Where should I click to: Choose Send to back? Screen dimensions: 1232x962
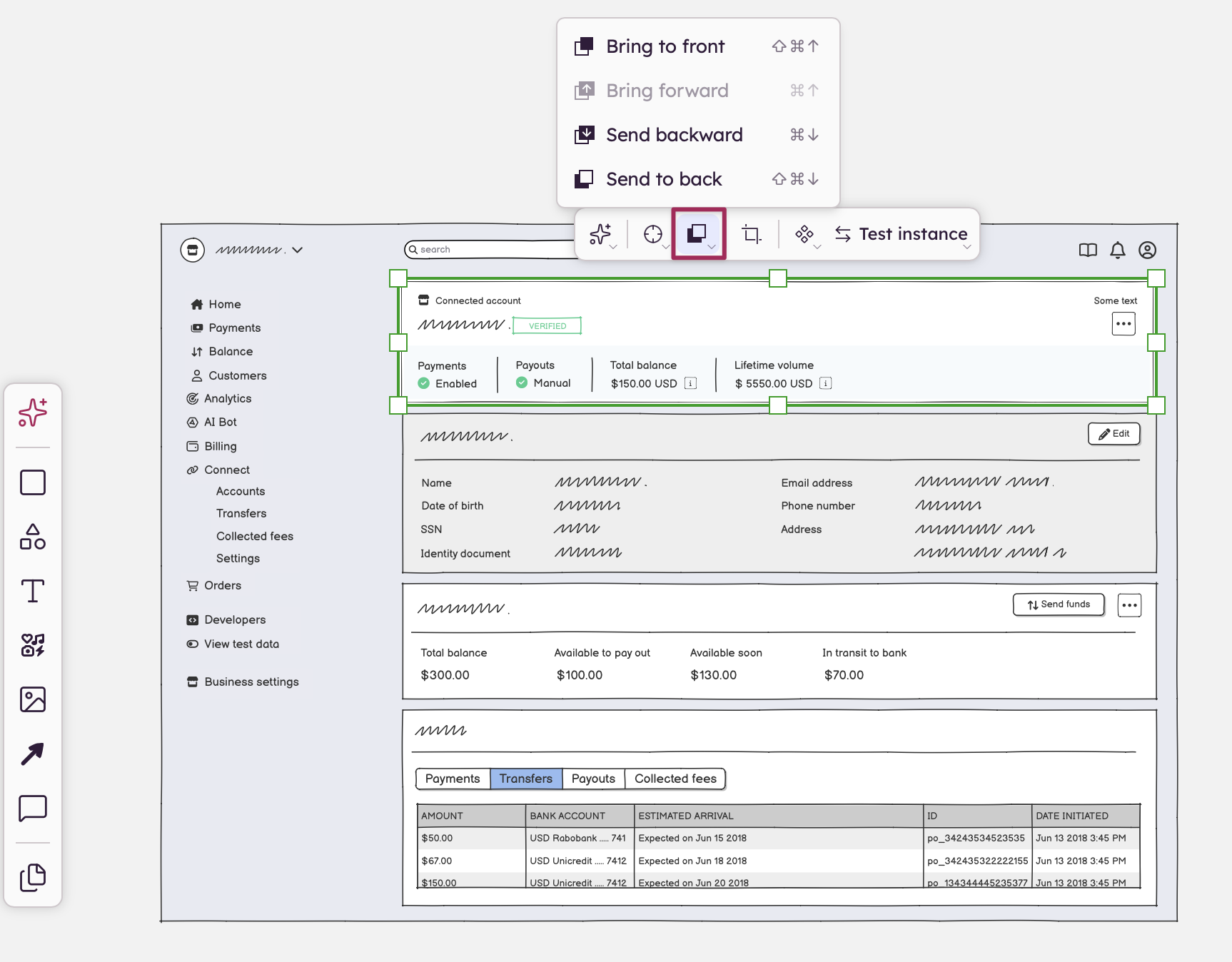pos(698,179)
